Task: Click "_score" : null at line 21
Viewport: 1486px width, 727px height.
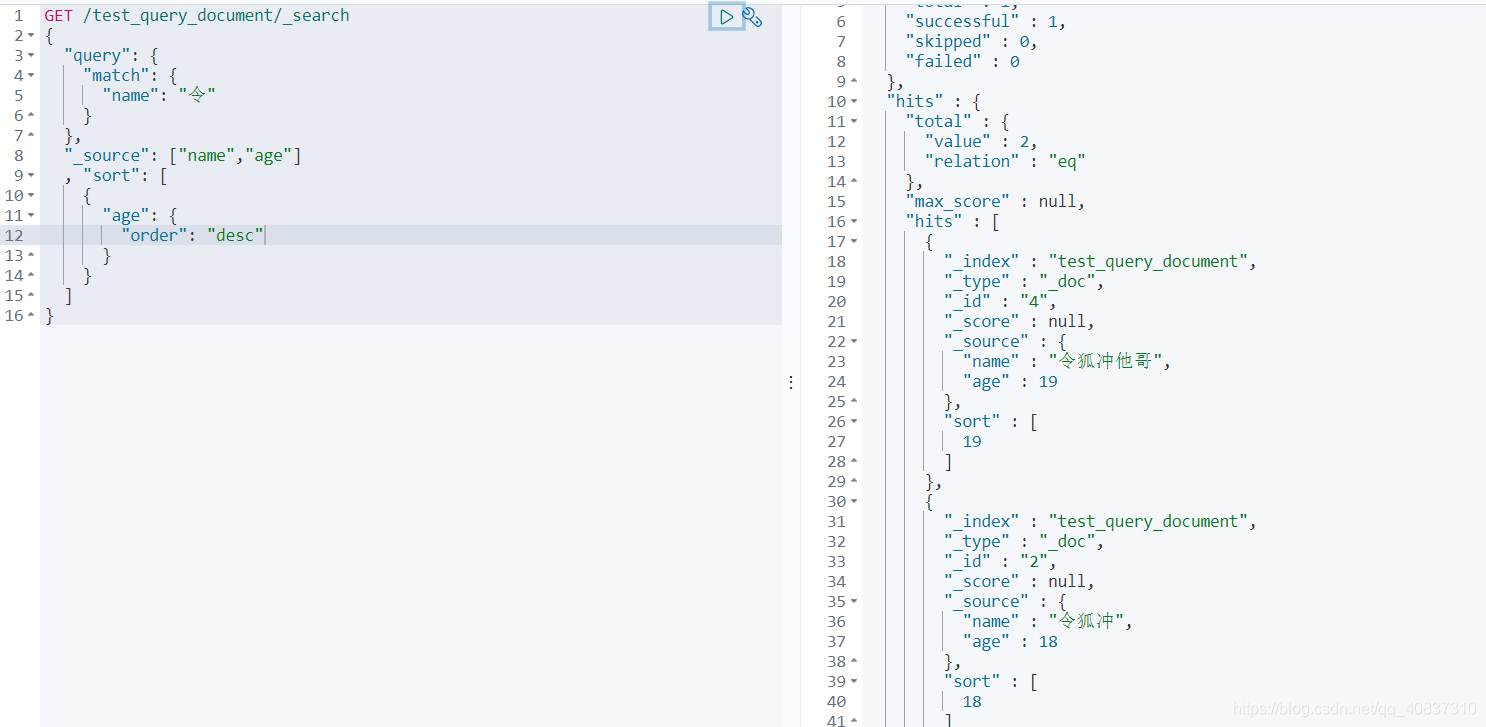Action: (1019, 321)
